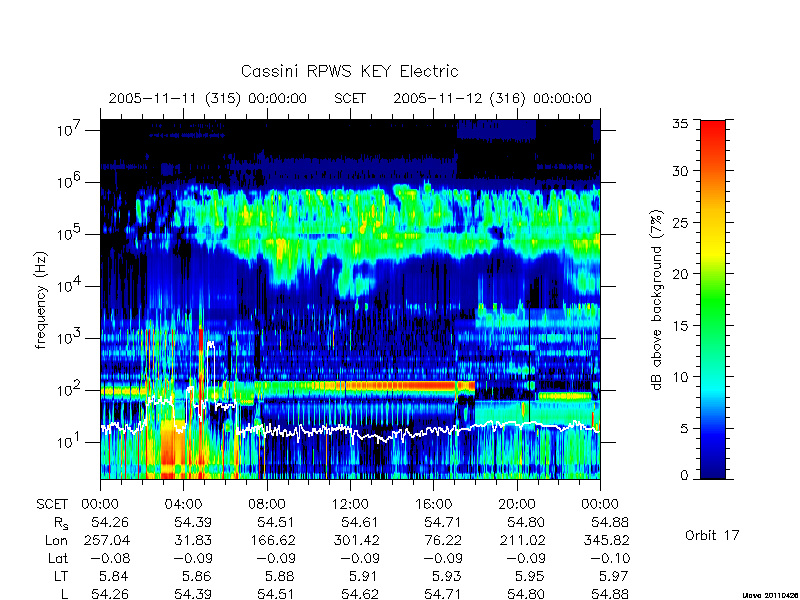
Task: Click the Rs value 54.61
Action: pyautogui.click(x=360, y=522)
